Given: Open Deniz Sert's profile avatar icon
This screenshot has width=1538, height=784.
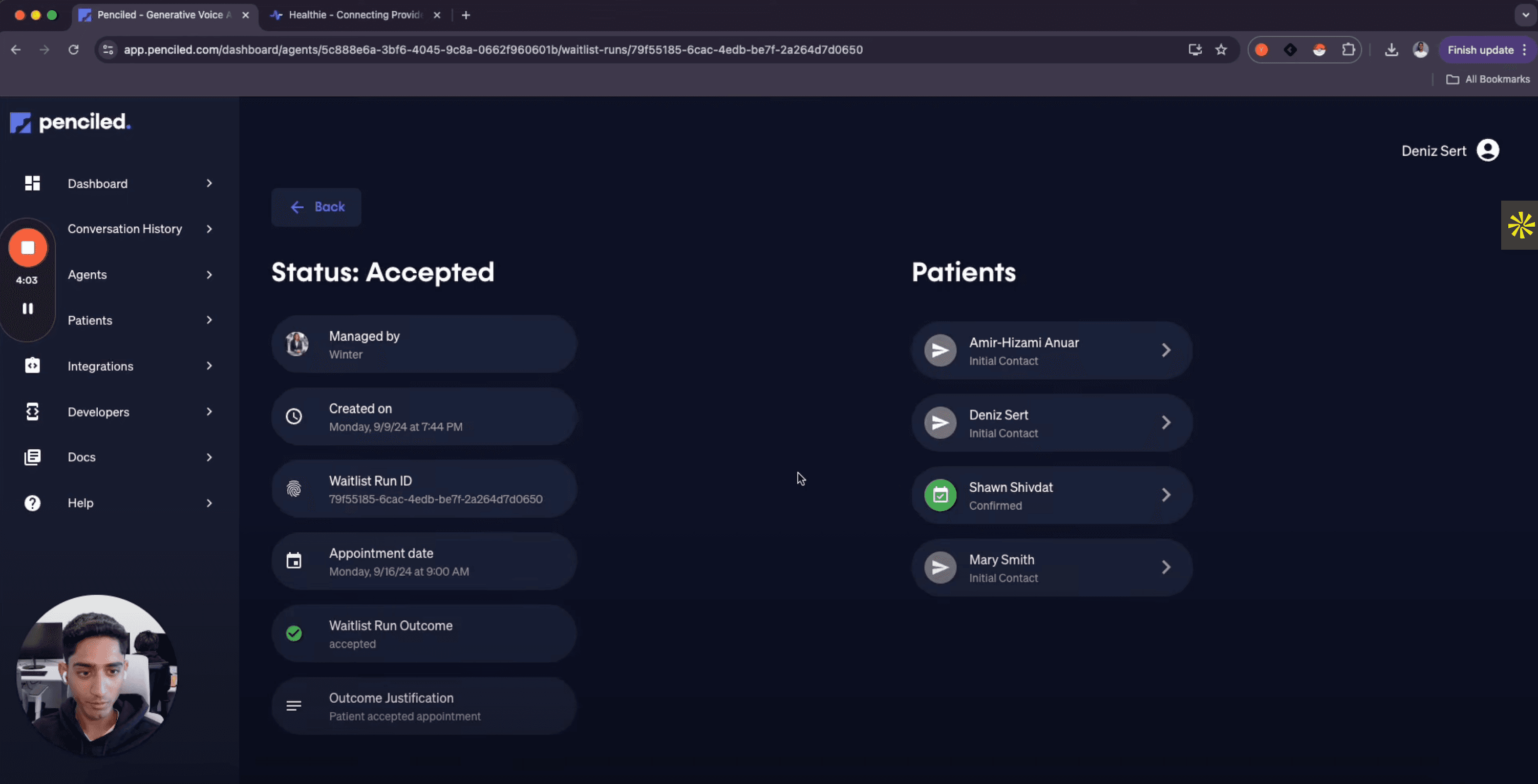Looking at the screenshot, I should coord(1487,150).
